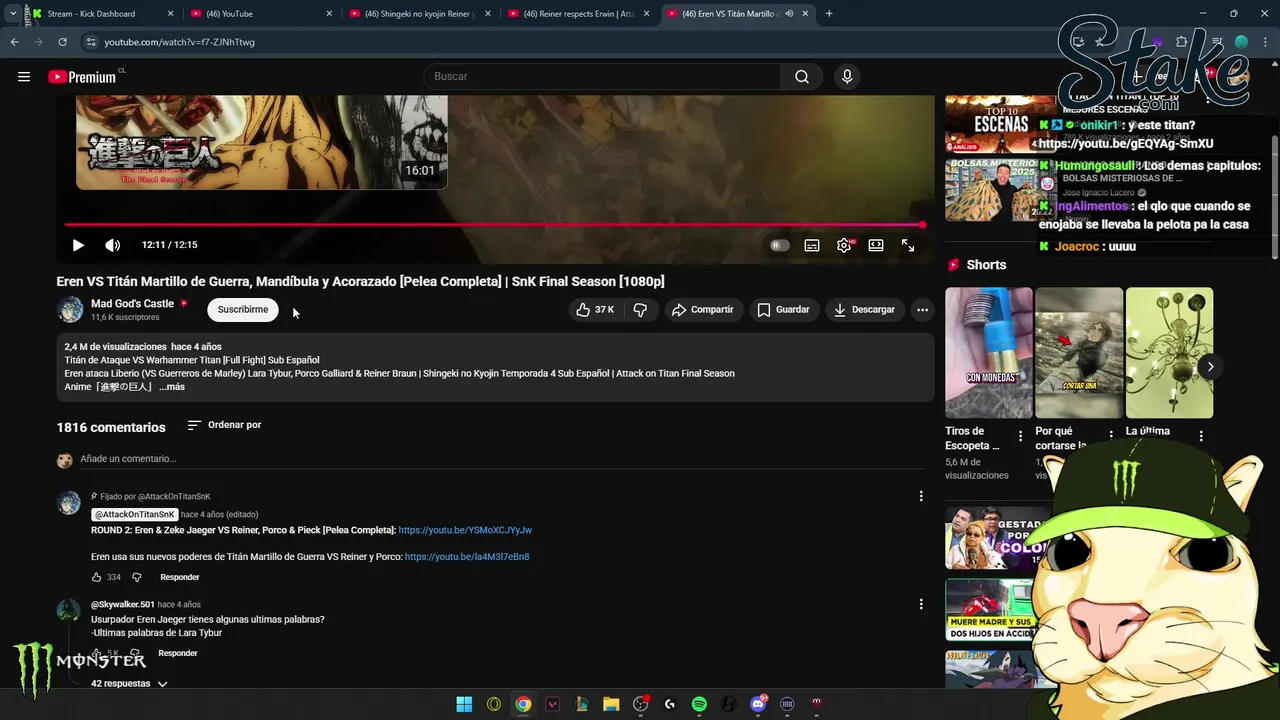The image size is (1280, 720).
Task: Click the search magnifier button
Action: pos(802,77)
